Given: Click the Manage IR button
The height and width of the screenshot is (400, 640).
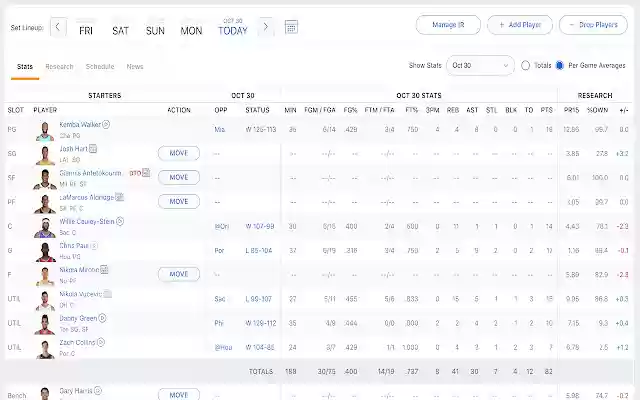Looking at the screenshot, I should coord(448,25).
